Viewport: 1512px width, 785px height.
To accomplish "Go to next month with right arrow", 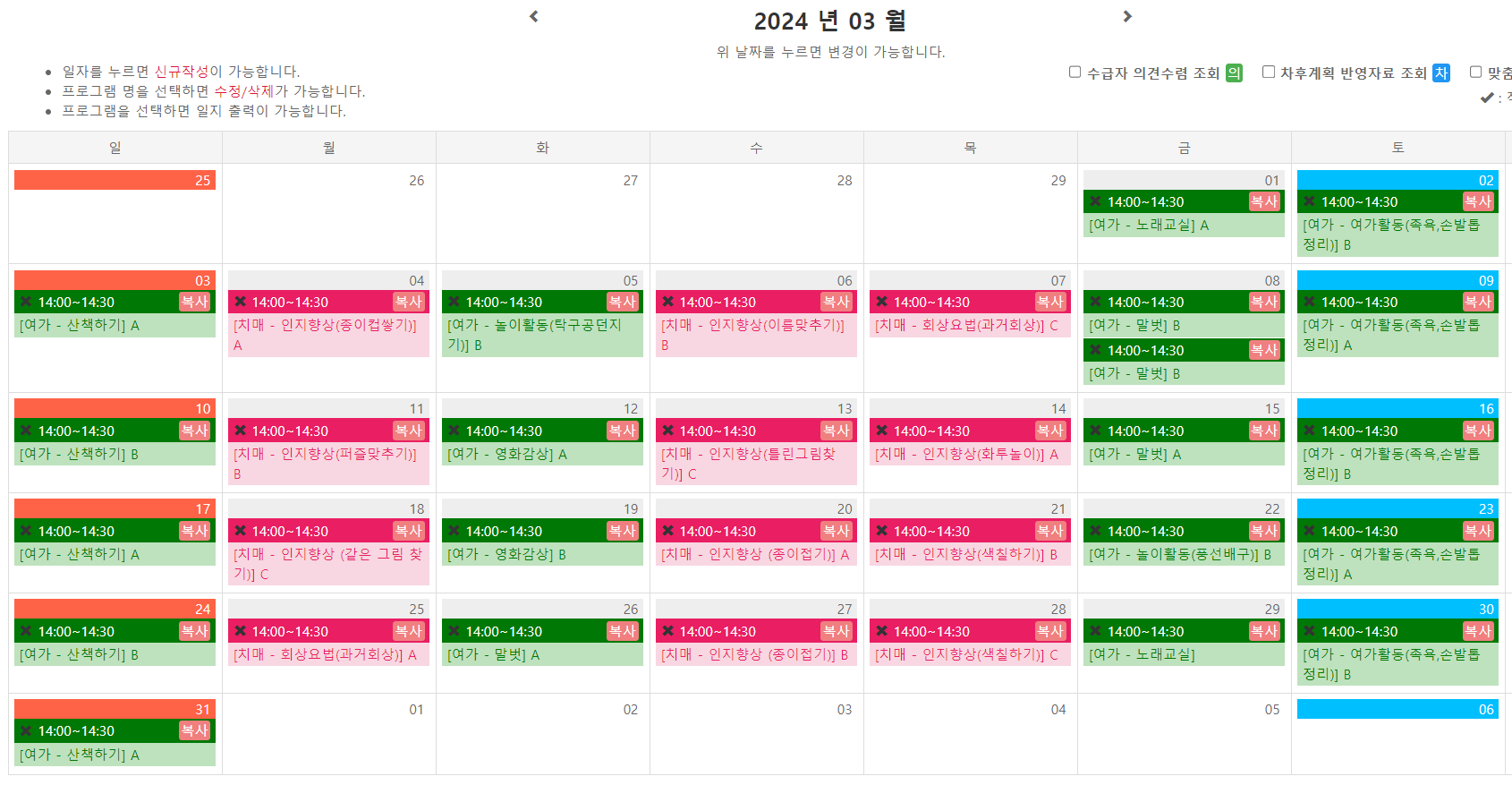I will coord(1127,16).
